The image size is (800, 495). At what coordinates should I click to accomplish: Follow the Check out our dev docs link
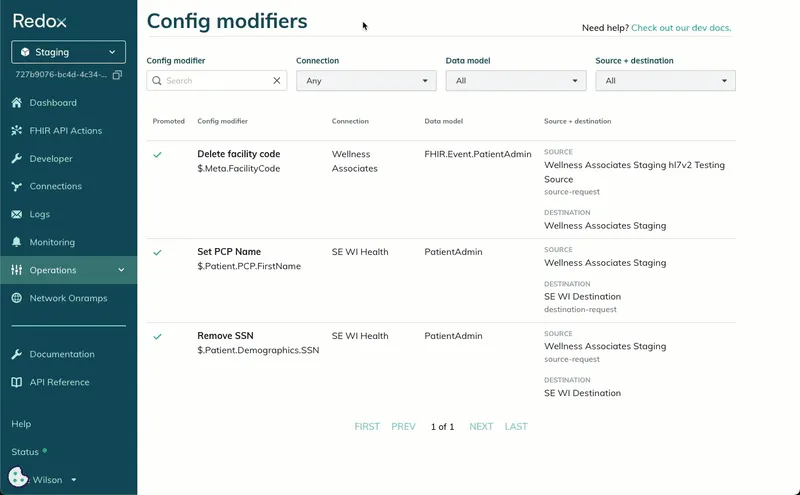click(x=681, y=28)
